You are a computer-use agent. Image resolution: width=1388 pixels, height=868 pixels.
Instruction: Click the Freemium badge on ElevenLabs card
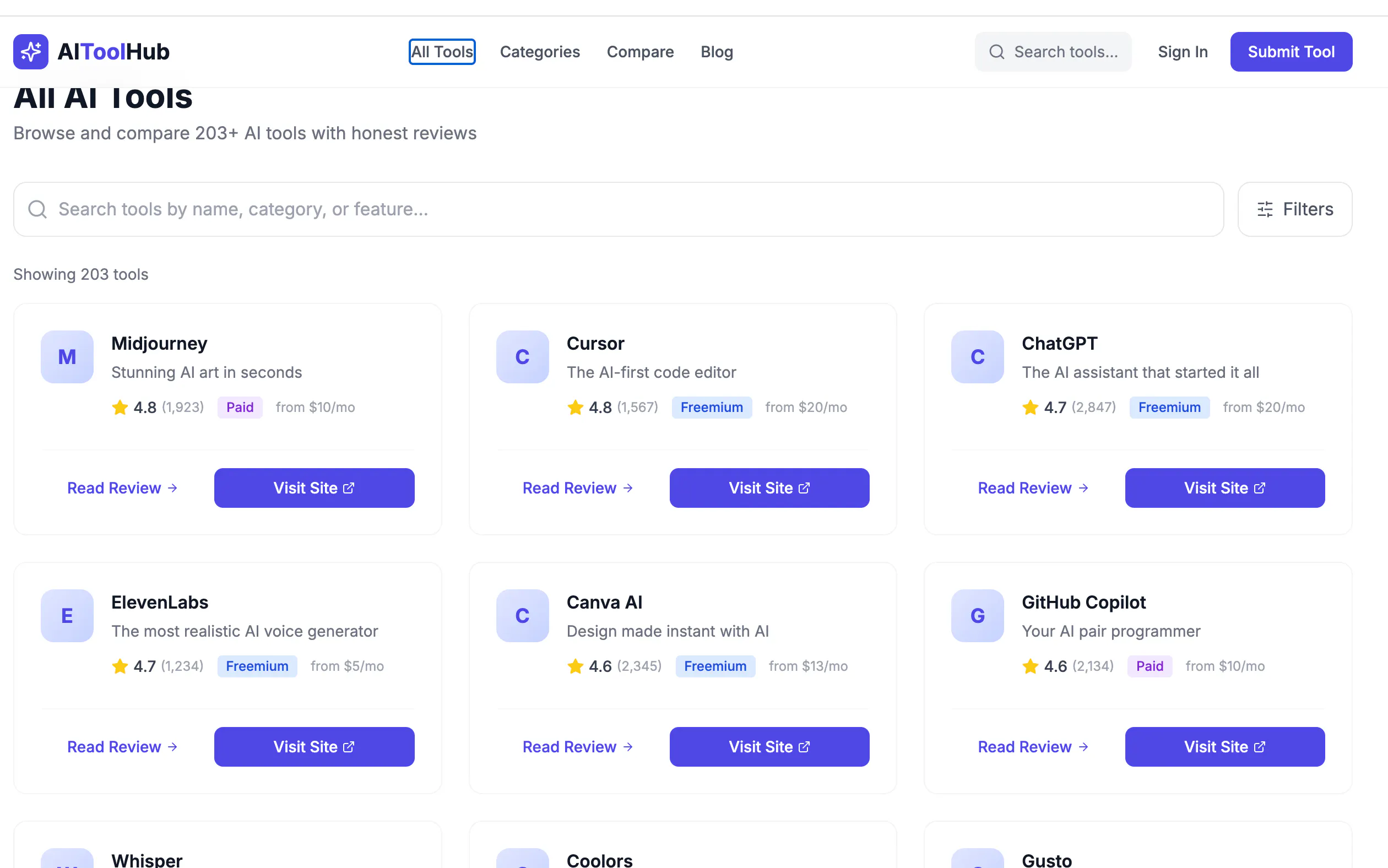tap(257, 666)
